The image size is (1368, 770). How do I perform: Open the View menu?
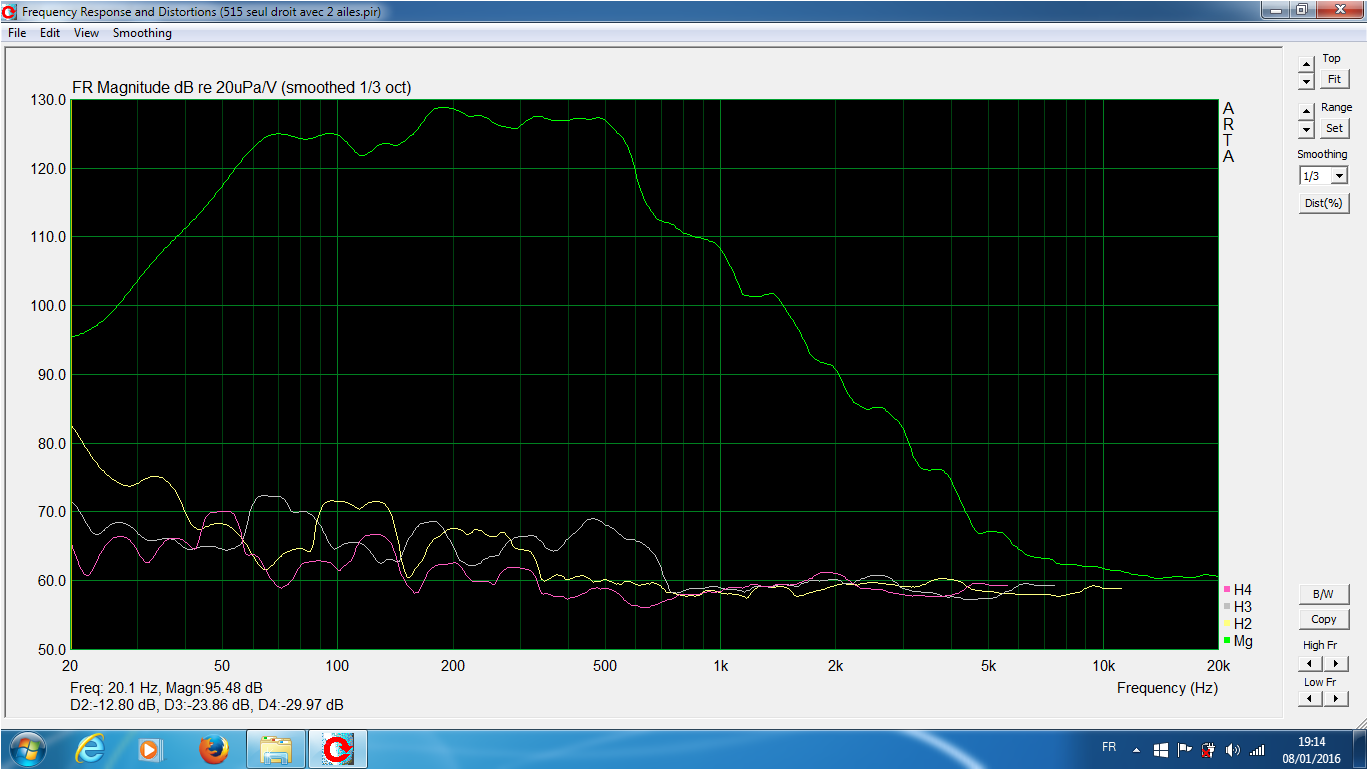[x=86, y=33]
